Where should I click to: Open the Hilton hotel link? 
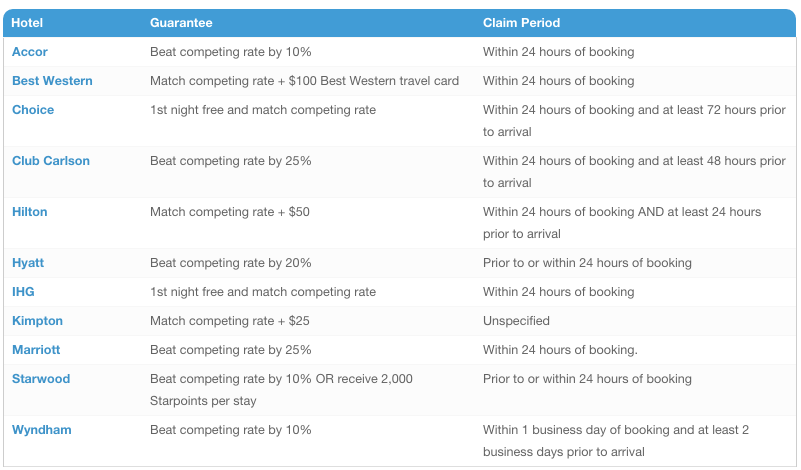click(30, 212)
